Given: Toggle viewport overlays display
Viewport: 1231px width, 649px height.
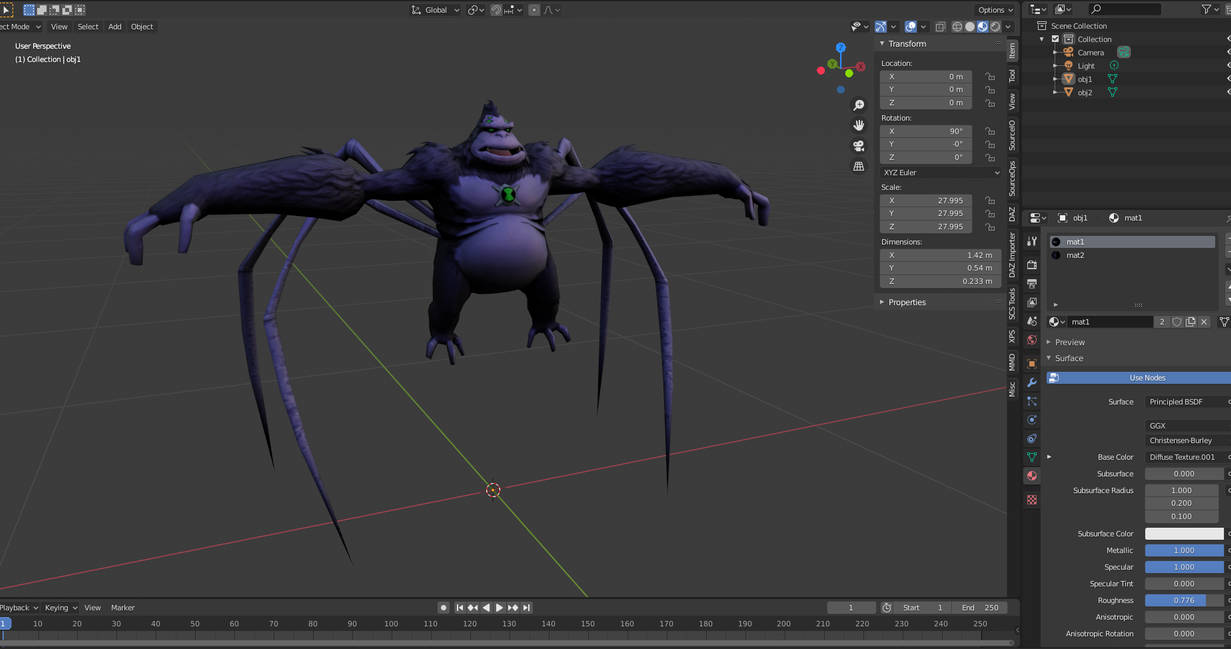Looking at the screenshot, I should point(910,27).
